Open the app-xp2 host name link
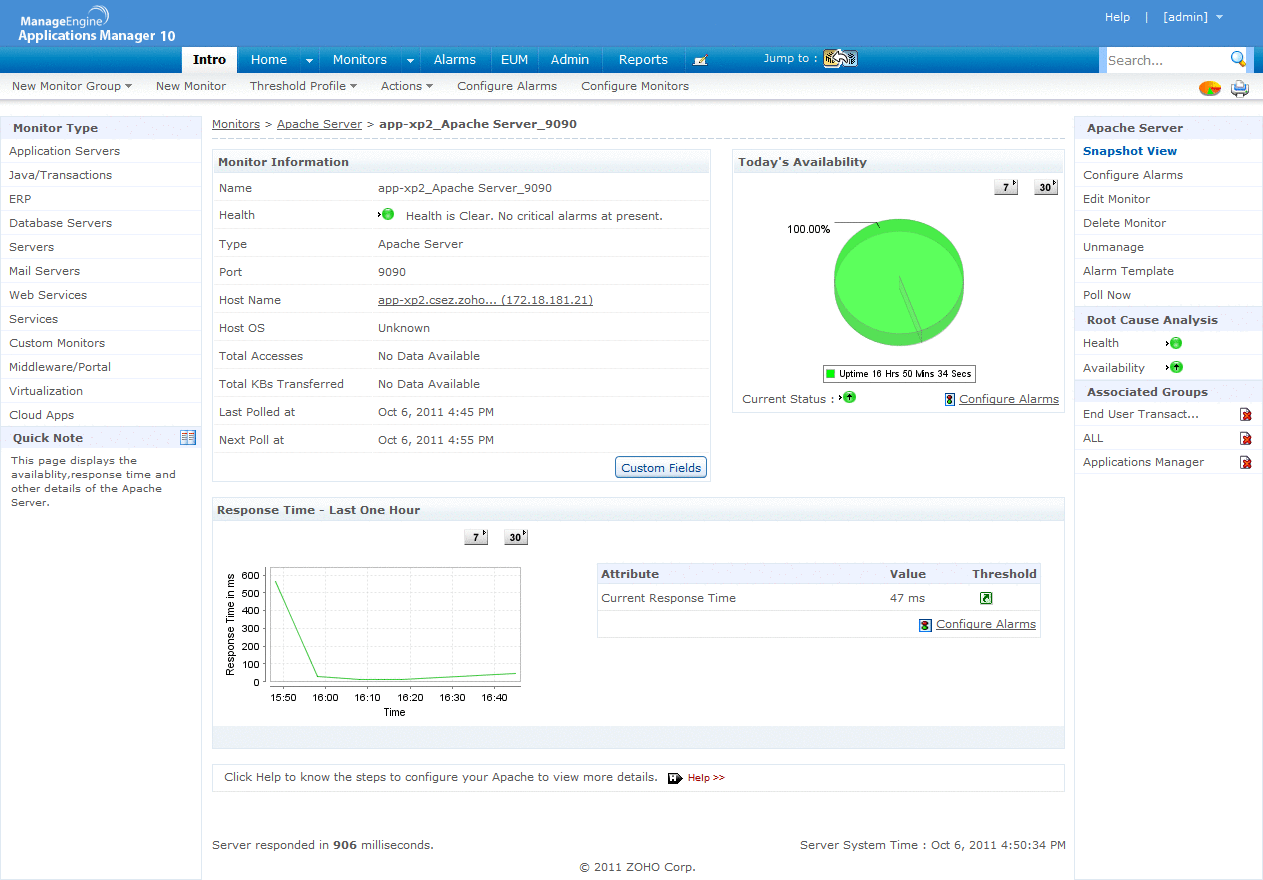The image size is (1263, 880). coord(485,300)
